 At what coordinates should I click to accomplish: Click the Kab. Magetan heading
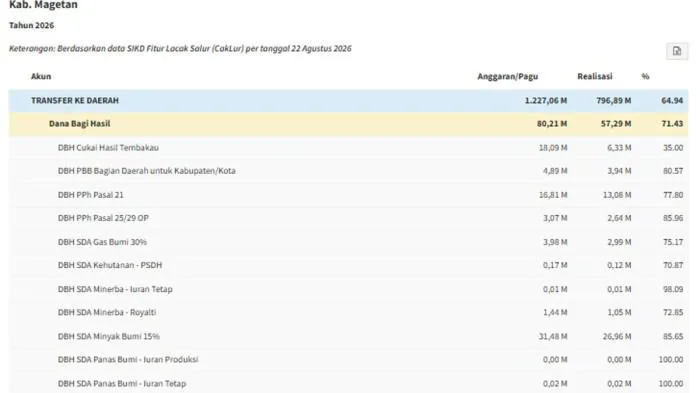(x=43, y=5)
